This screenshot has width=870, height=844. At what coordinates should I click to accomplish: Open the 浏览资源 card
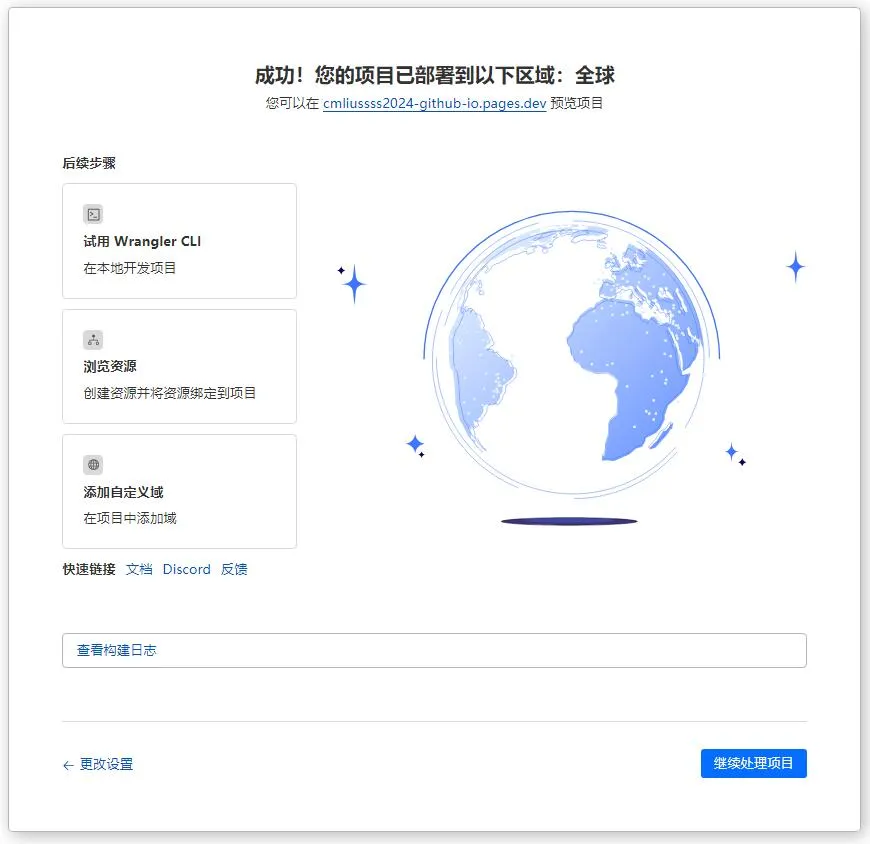point(179,366)
